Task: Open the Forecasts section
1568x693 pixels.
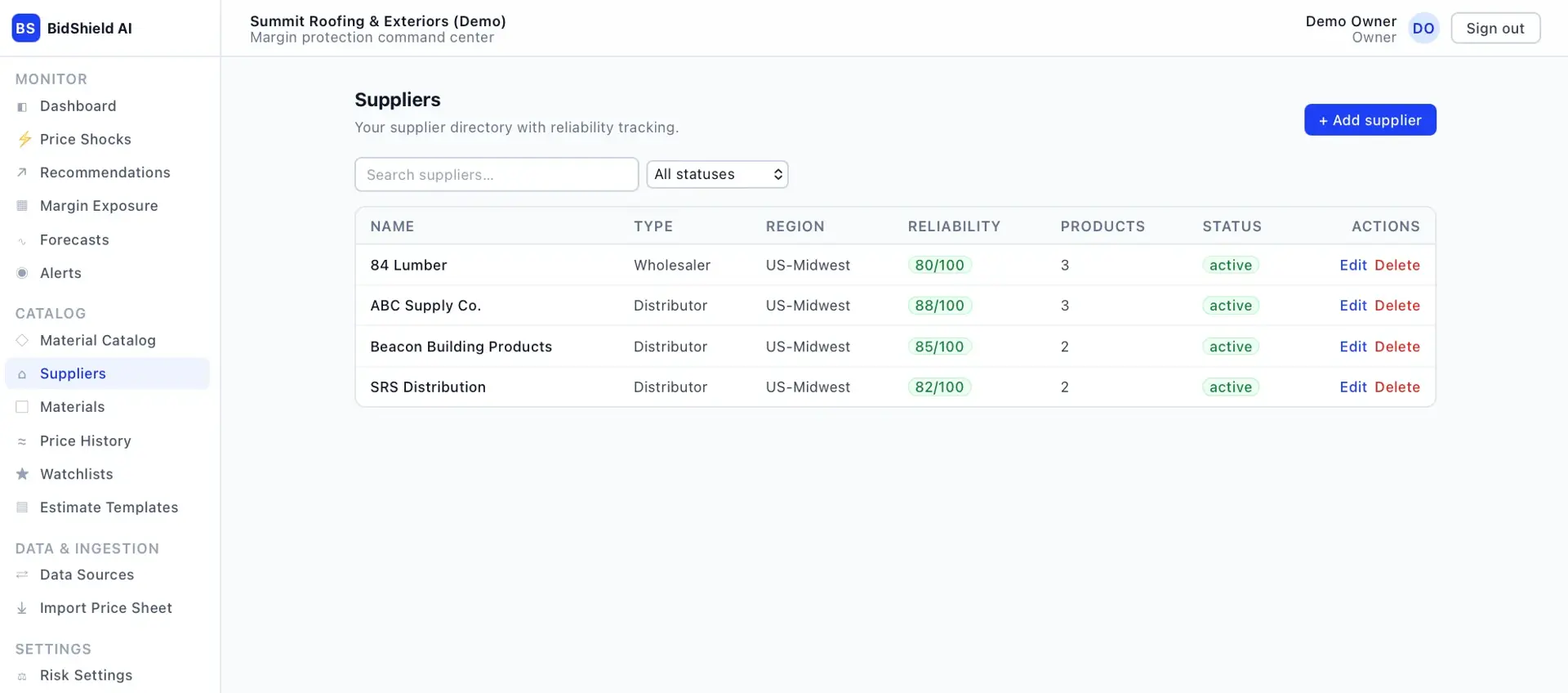Action: pos(107,239)
